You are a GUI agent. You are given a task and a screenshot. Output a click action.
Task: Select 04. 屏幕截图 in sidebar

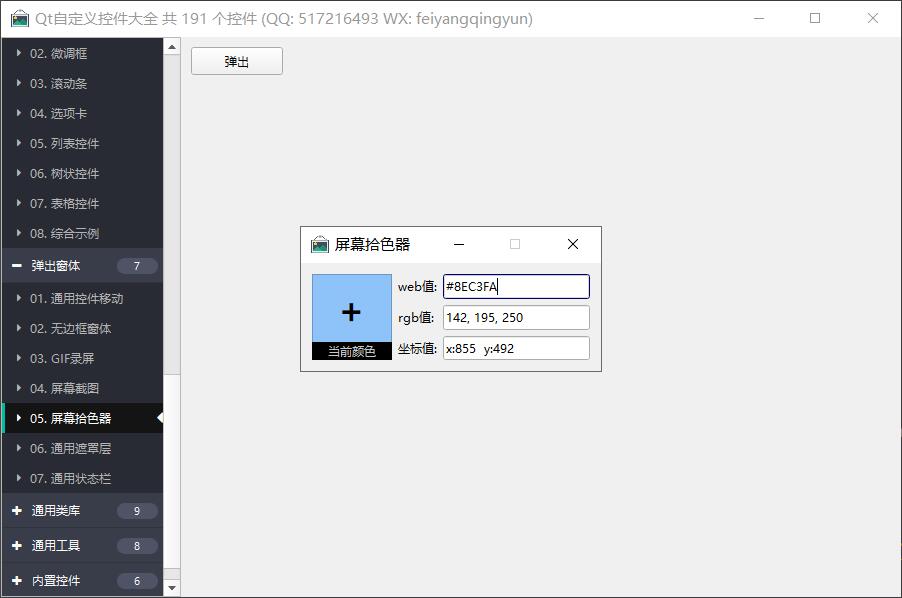point(64,388)
